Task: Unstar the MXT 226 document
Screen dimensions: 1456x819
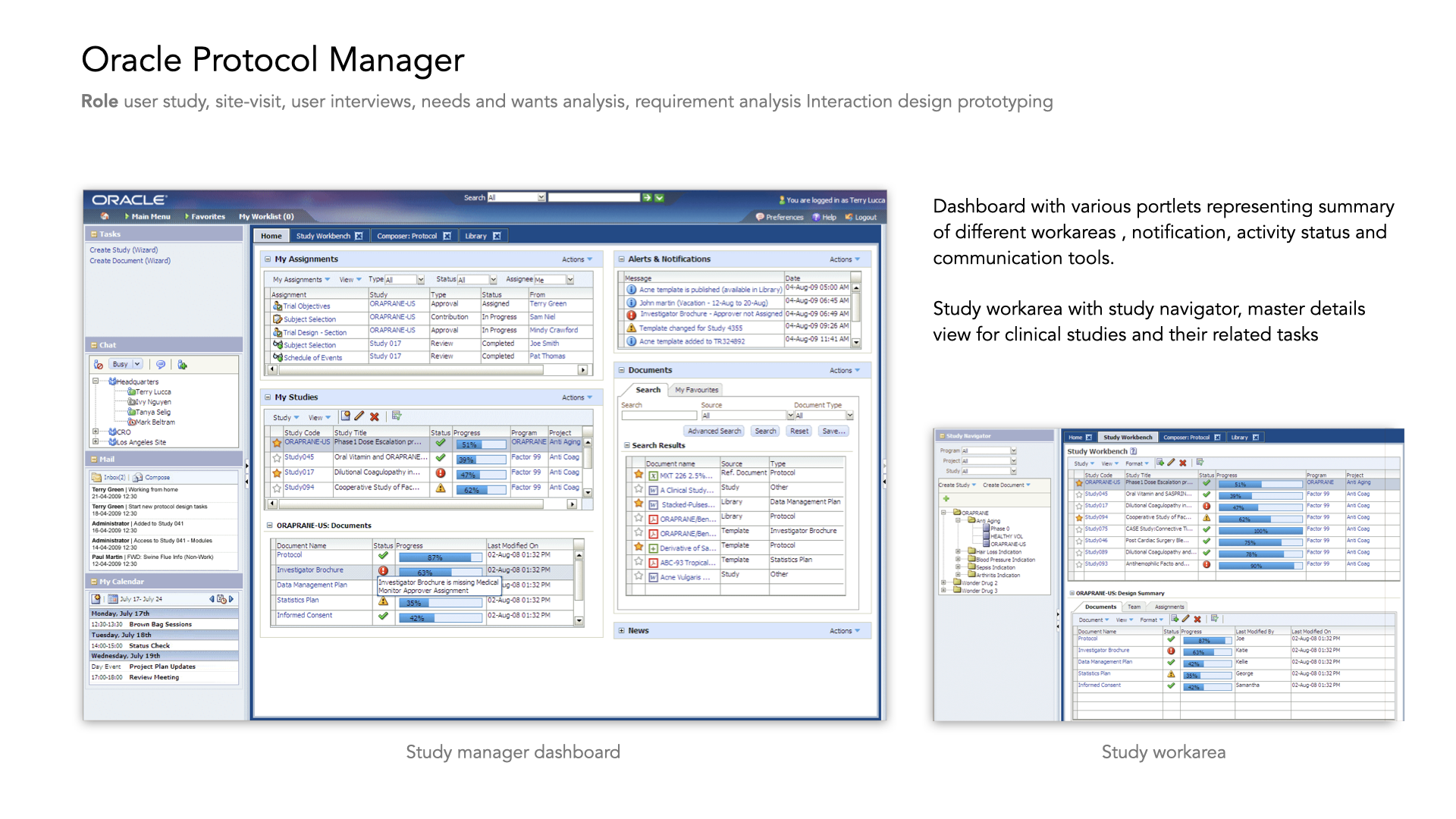Action: pos(639,475)
